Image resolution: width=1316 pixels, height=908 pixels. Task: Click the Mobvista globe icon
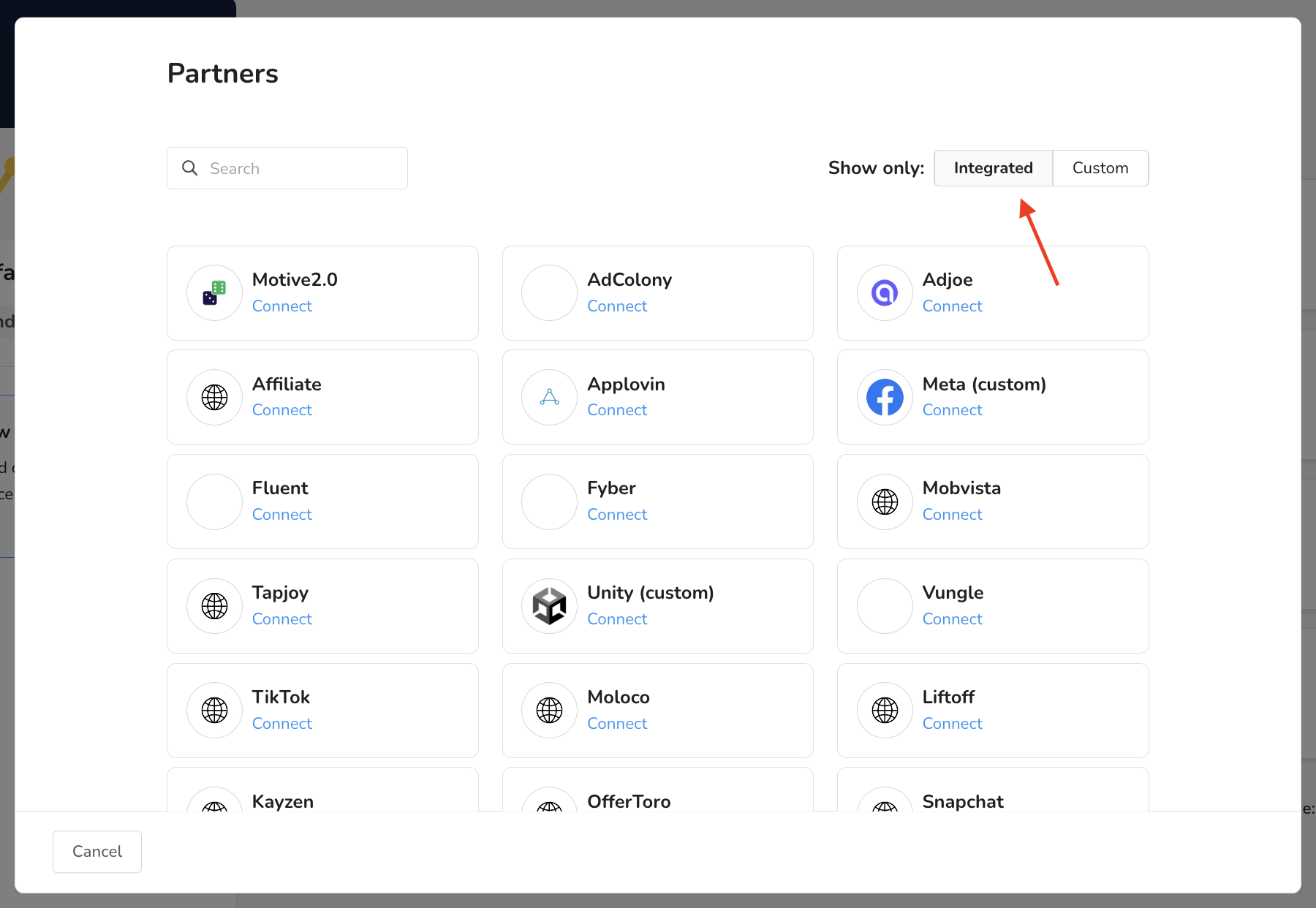[885, 502]
